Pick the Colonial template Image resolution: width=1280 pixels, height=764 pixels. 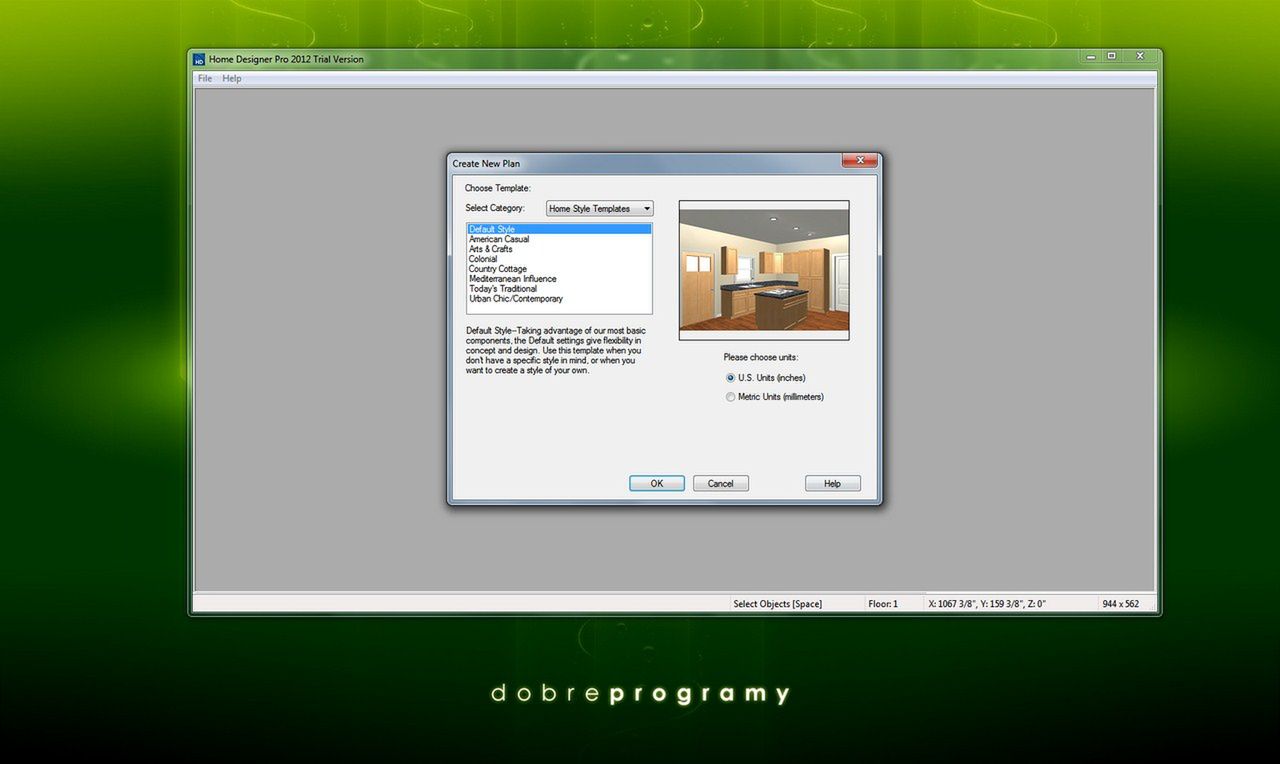coord(559,259)
